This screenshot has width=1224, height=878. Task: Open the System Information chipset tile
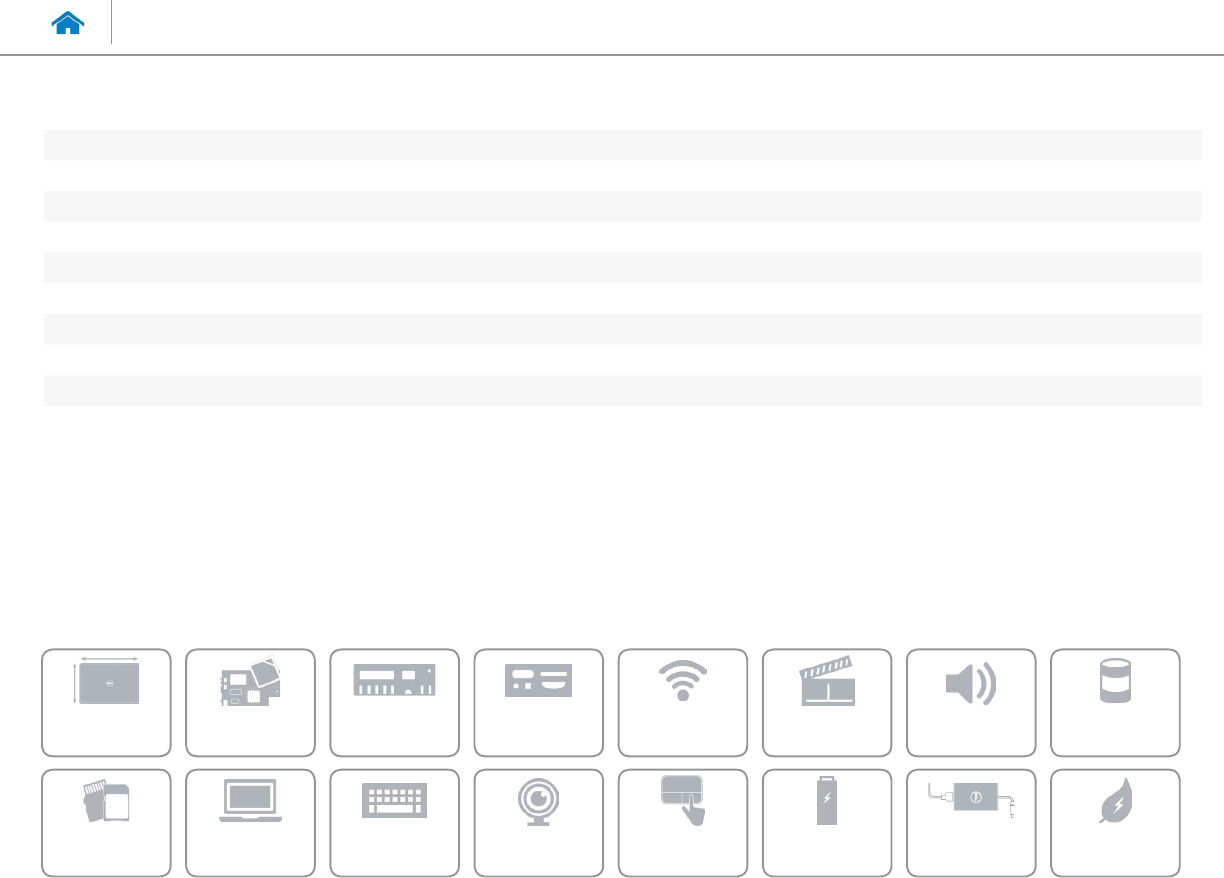[x=250, y=702]
